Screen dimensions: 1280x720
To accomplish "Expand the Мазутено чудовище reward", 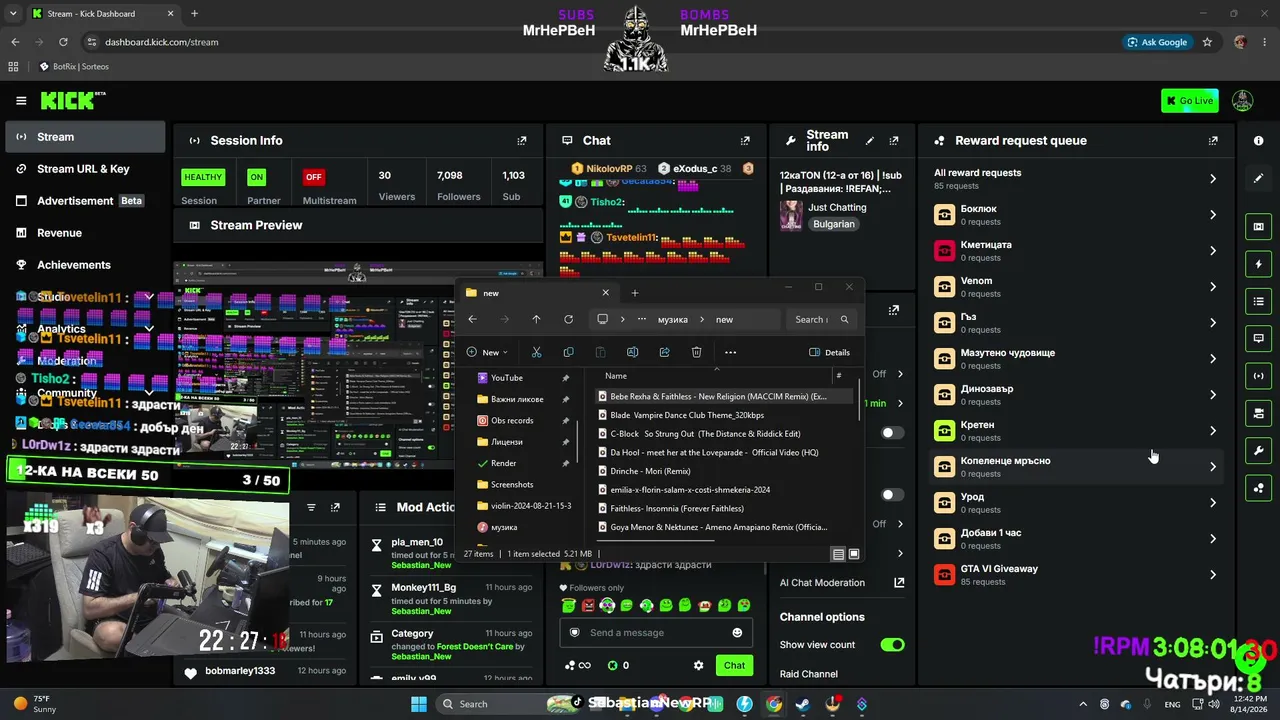I will [1213, 359].
